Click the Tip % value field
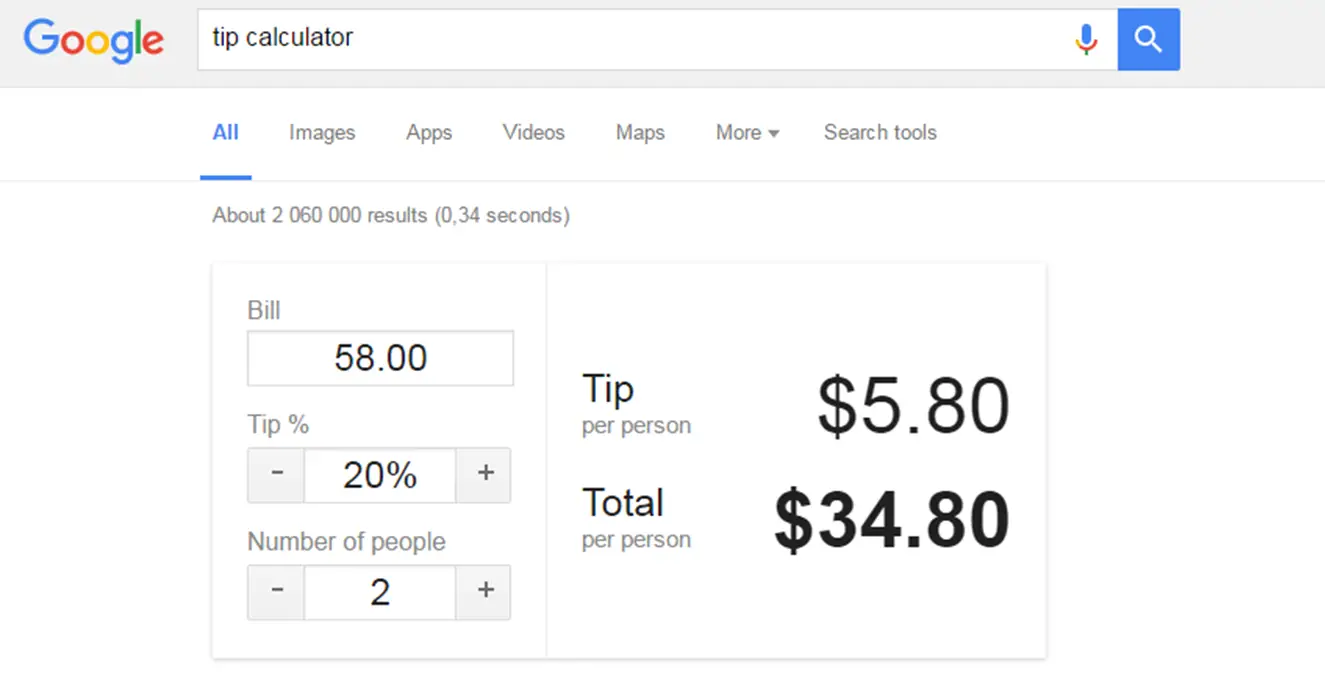Viewport: 1325px width, 682px height. pyautogui.click(x=380, y=475)
